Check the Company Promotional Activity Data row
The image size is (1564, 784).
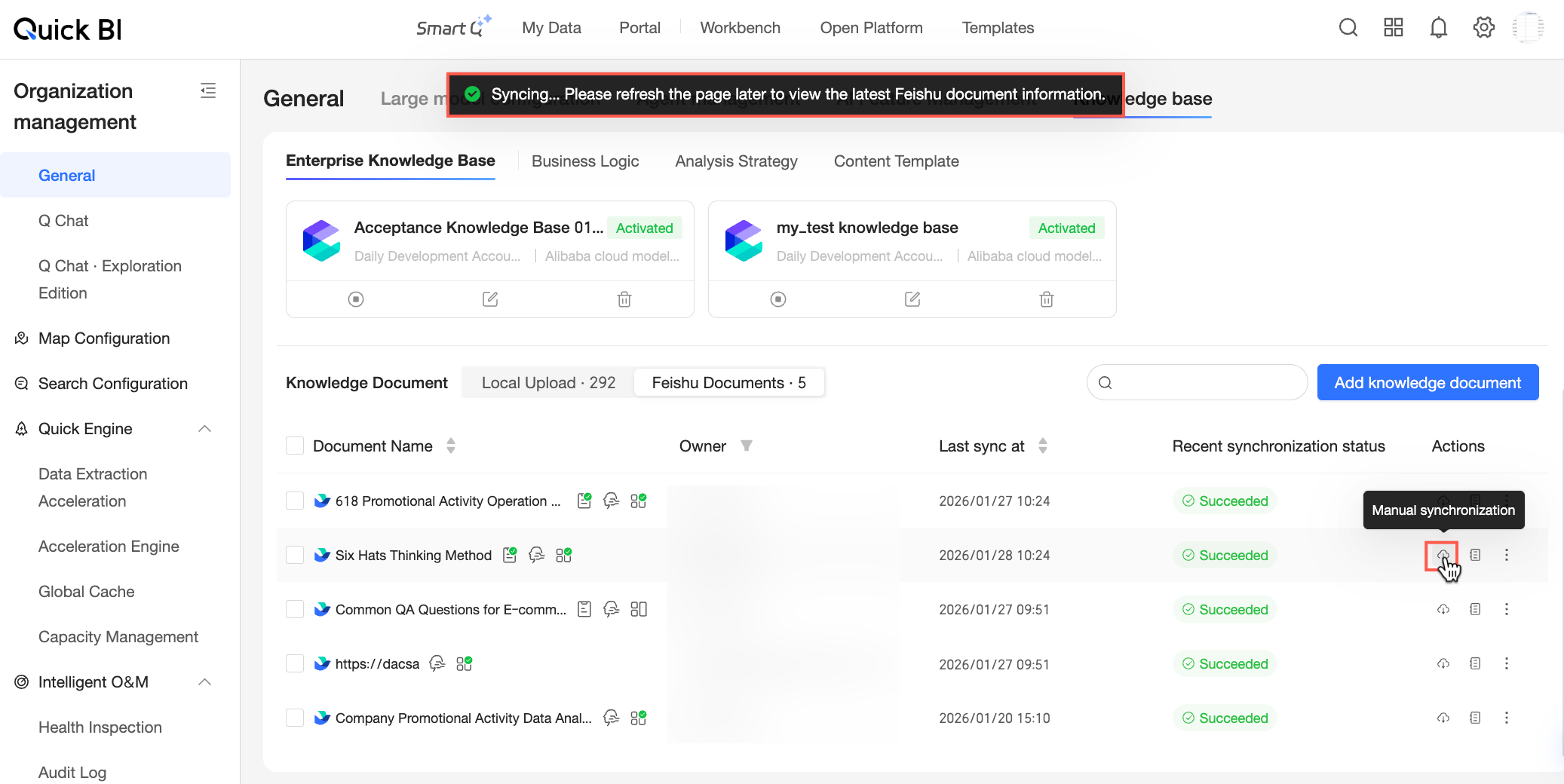tap(295, 718)
